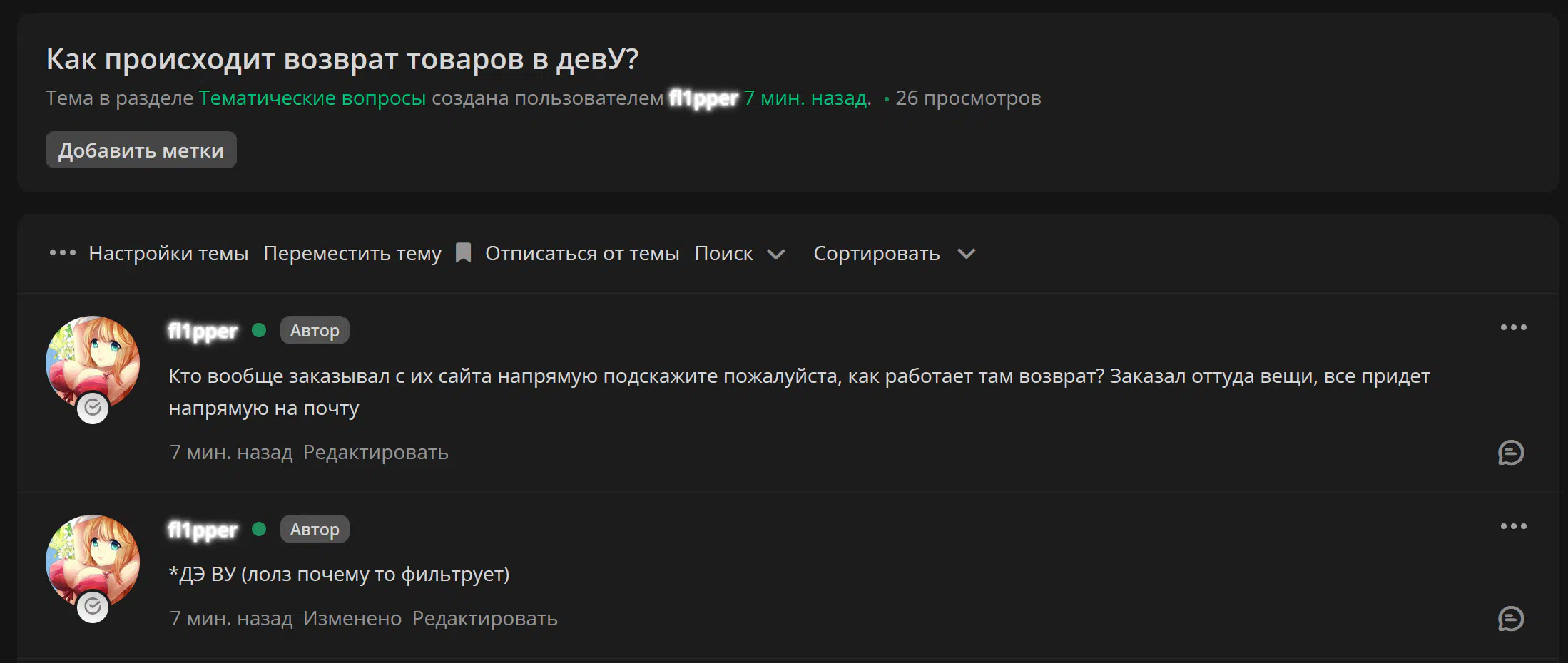Expand the Сортировать dropdown
The height and width of the screenshot is (663, 1568).
(877, 254)
